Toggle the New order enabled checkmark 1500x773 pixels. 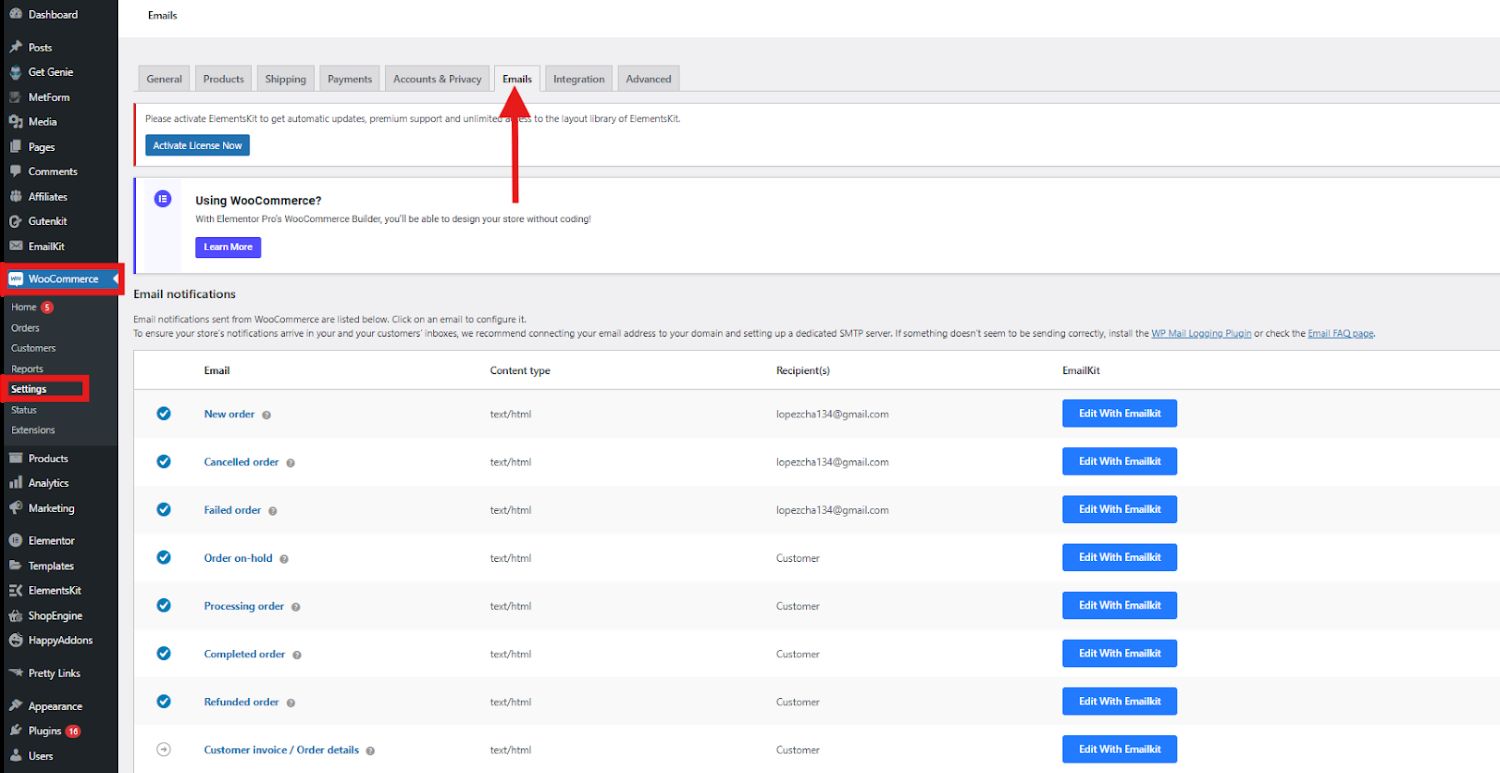click(164, 413)
